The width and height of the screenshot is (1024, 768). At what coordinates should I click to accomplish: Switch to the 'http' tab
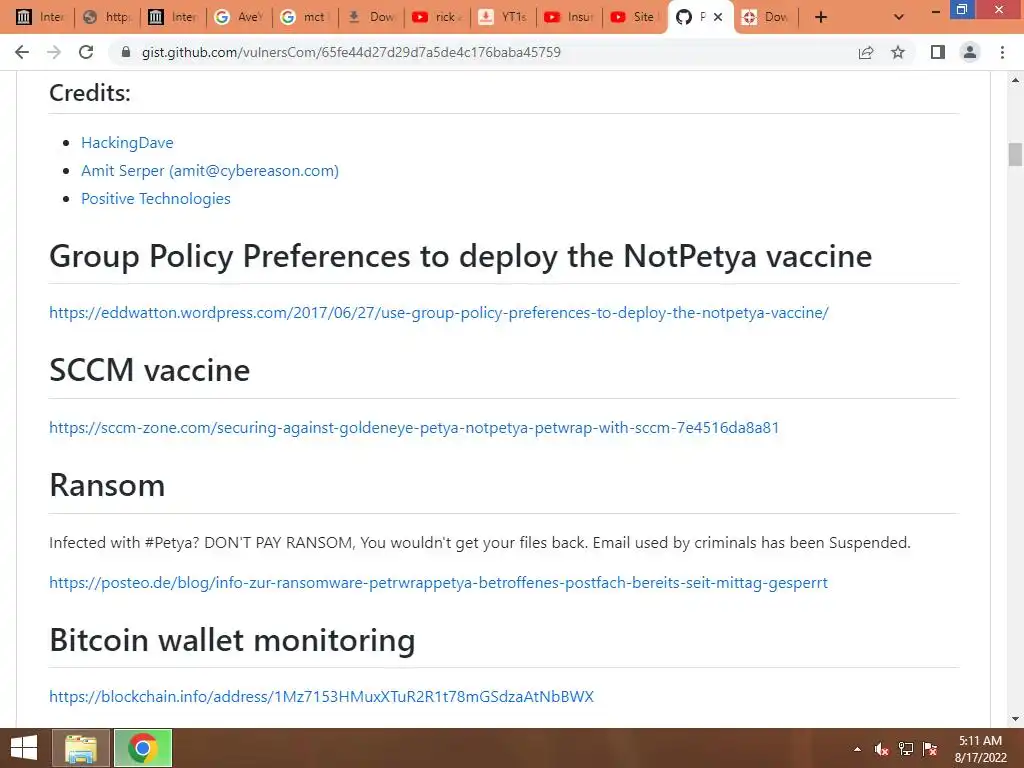coord(107,17)
